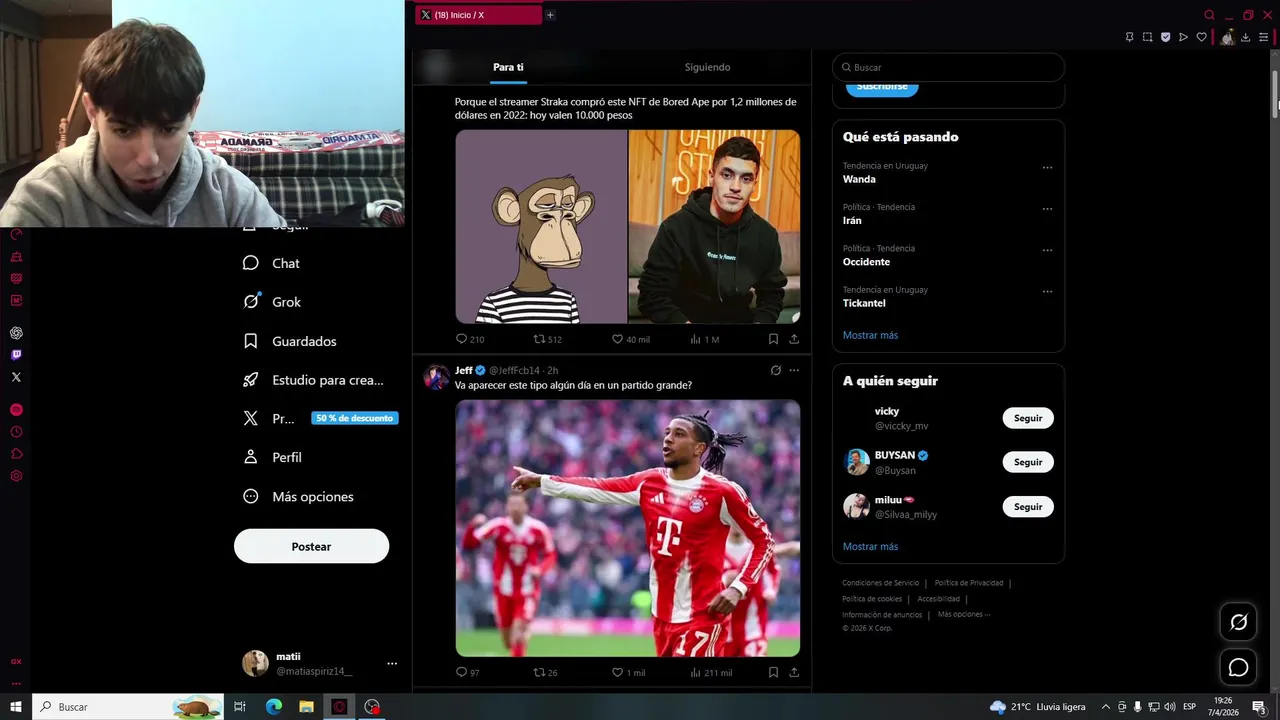Open the pinboards pin icon

[x=1129, y=37]
